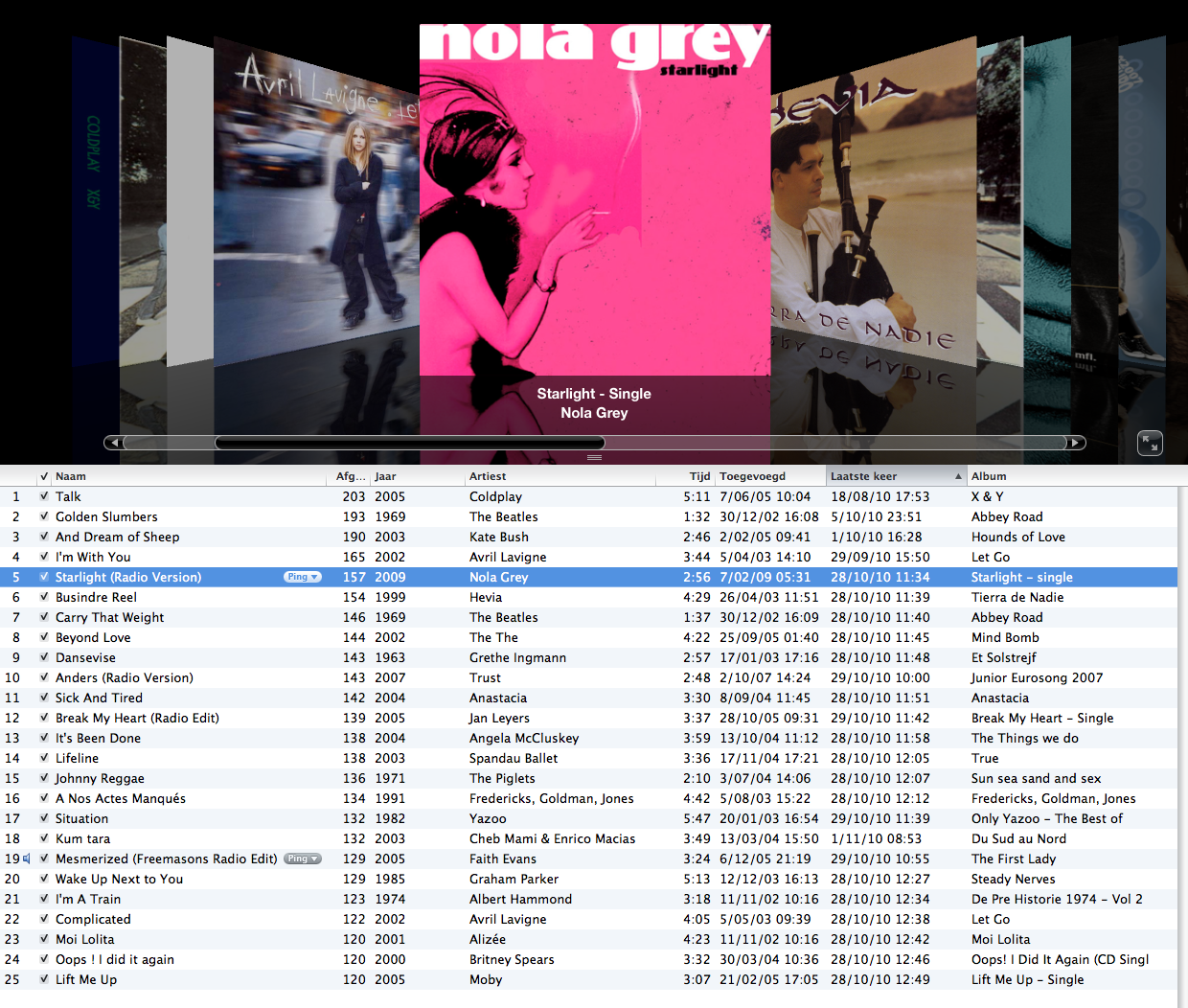Screen dimensions: 1188x1008
Task: Select the song Break My Heart (Radio Edit)
Action: coord(137,718)
